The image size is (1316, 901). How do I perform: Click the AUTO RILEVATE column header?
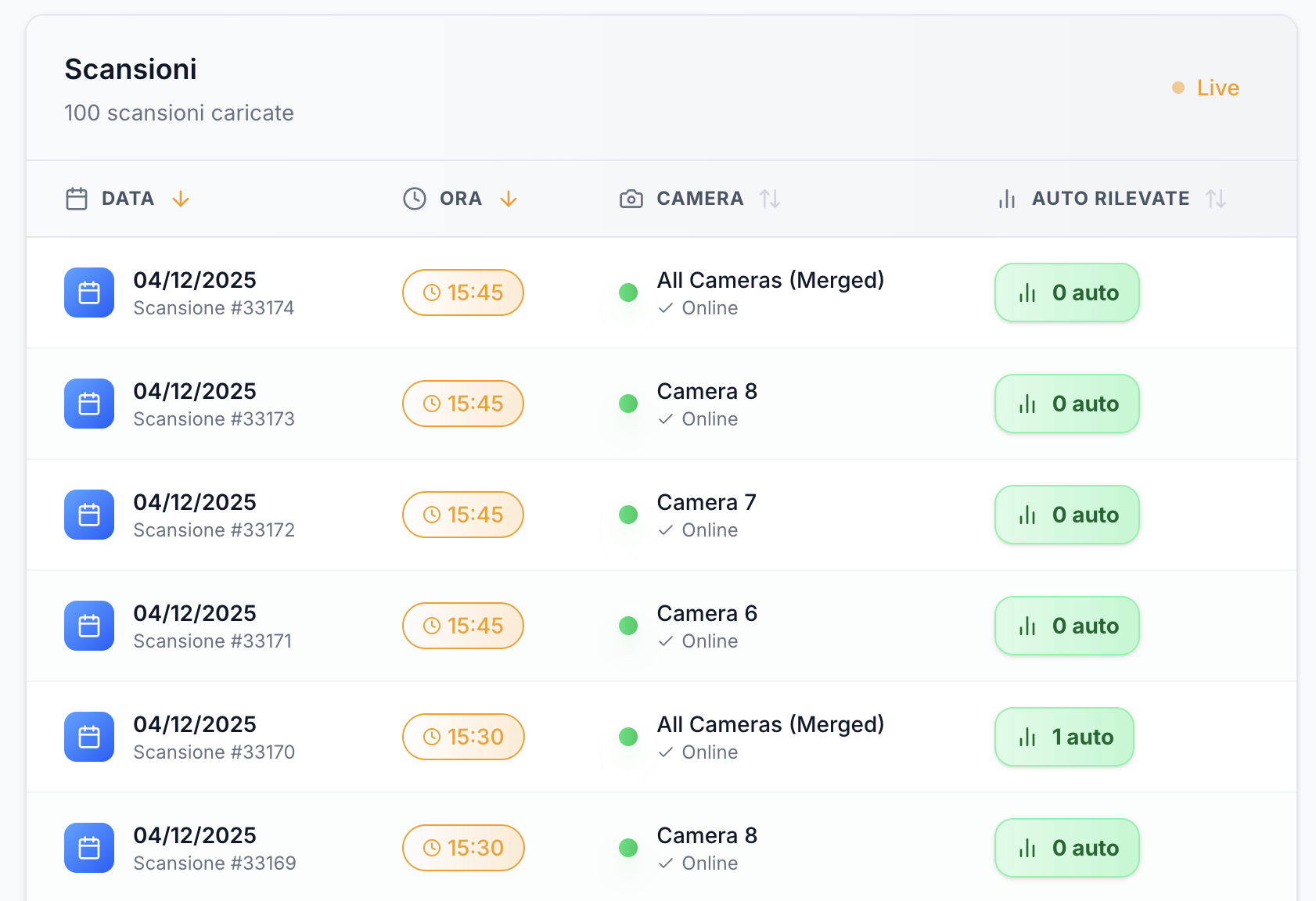(1110, 199)
